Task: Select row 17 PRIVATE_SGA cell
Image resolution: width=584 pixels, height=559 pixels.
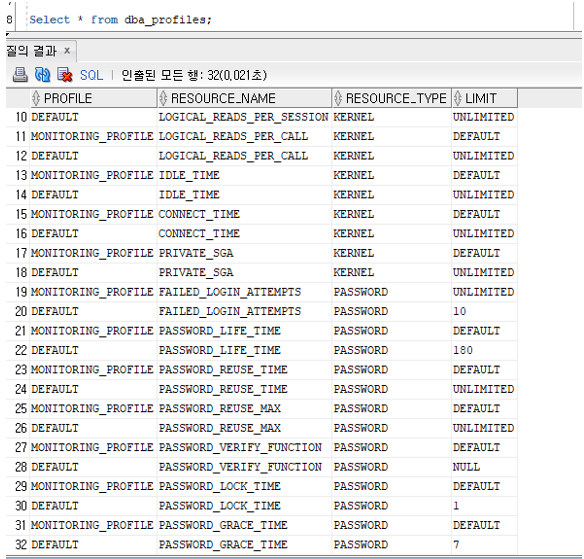Action: pyautogui.click(x=244, y=253)
